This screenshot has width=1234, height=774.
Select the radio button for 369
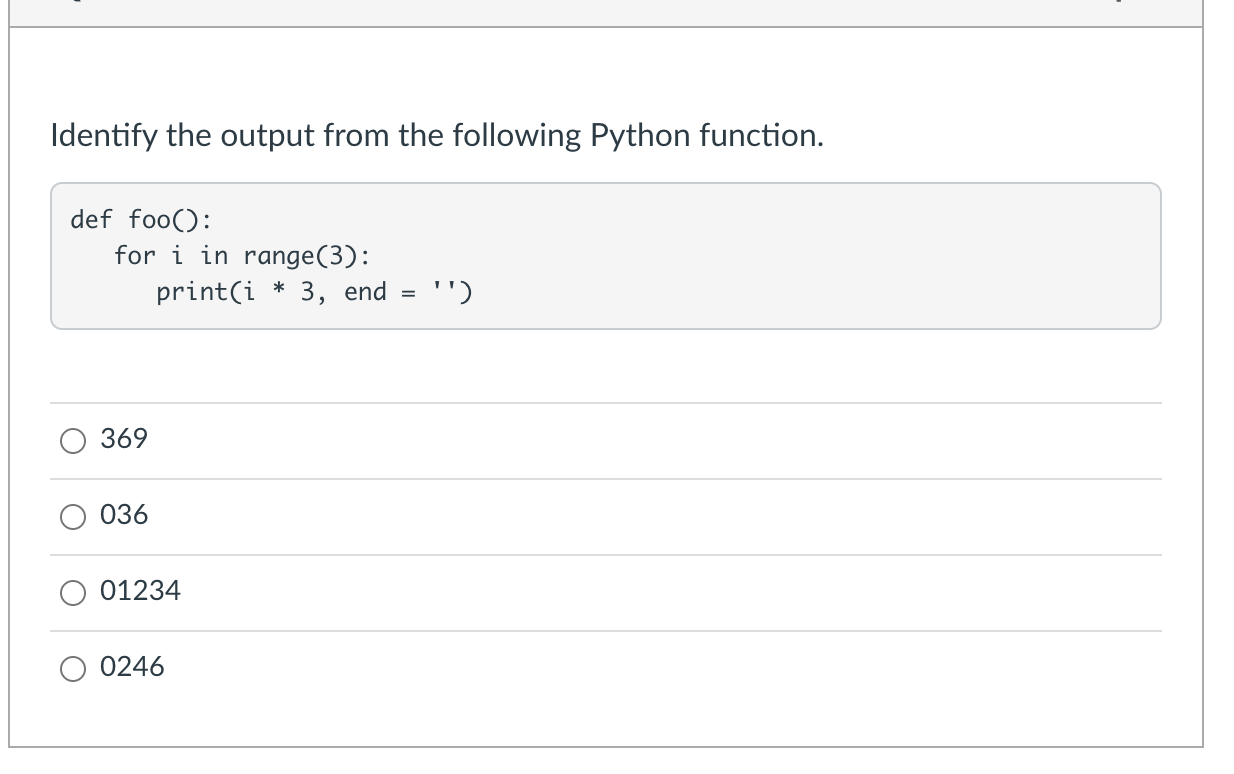[73, 441]
